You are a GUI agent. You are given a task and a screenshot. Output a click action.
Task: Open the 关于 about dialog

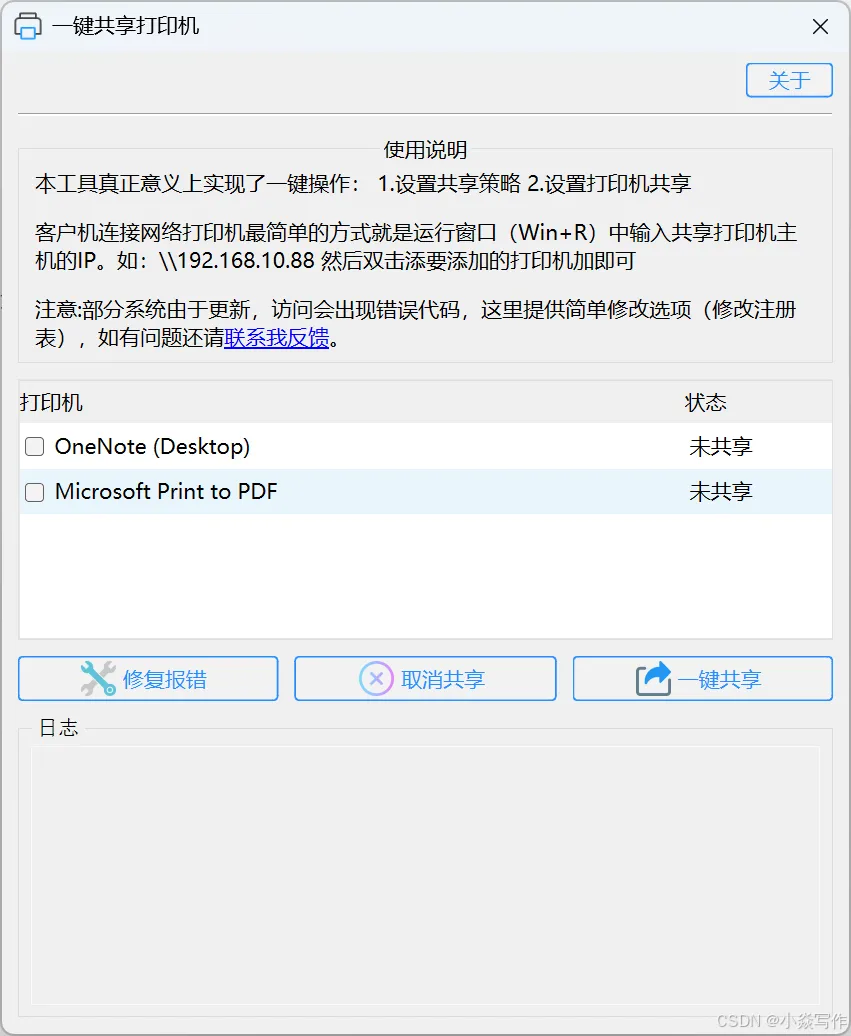(x=789, y=81)
